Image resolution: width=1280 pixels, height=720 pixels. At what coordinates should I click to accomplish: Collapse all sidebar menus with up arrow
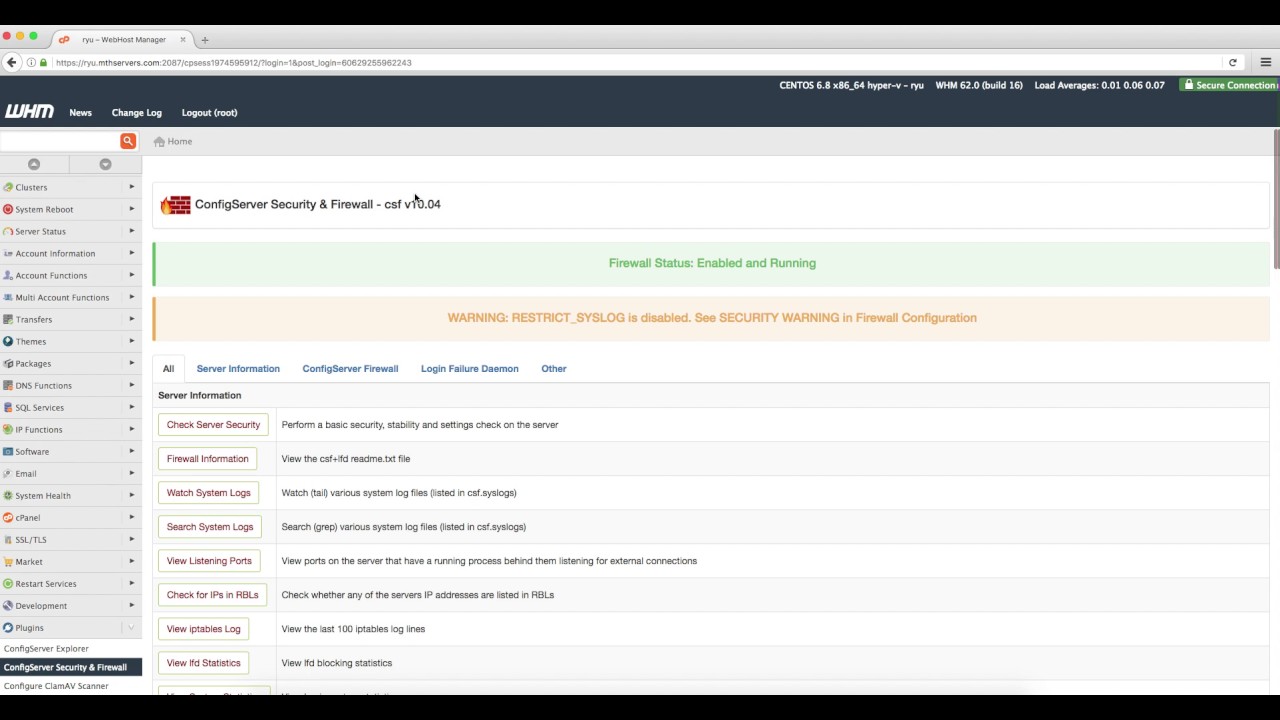34,164
